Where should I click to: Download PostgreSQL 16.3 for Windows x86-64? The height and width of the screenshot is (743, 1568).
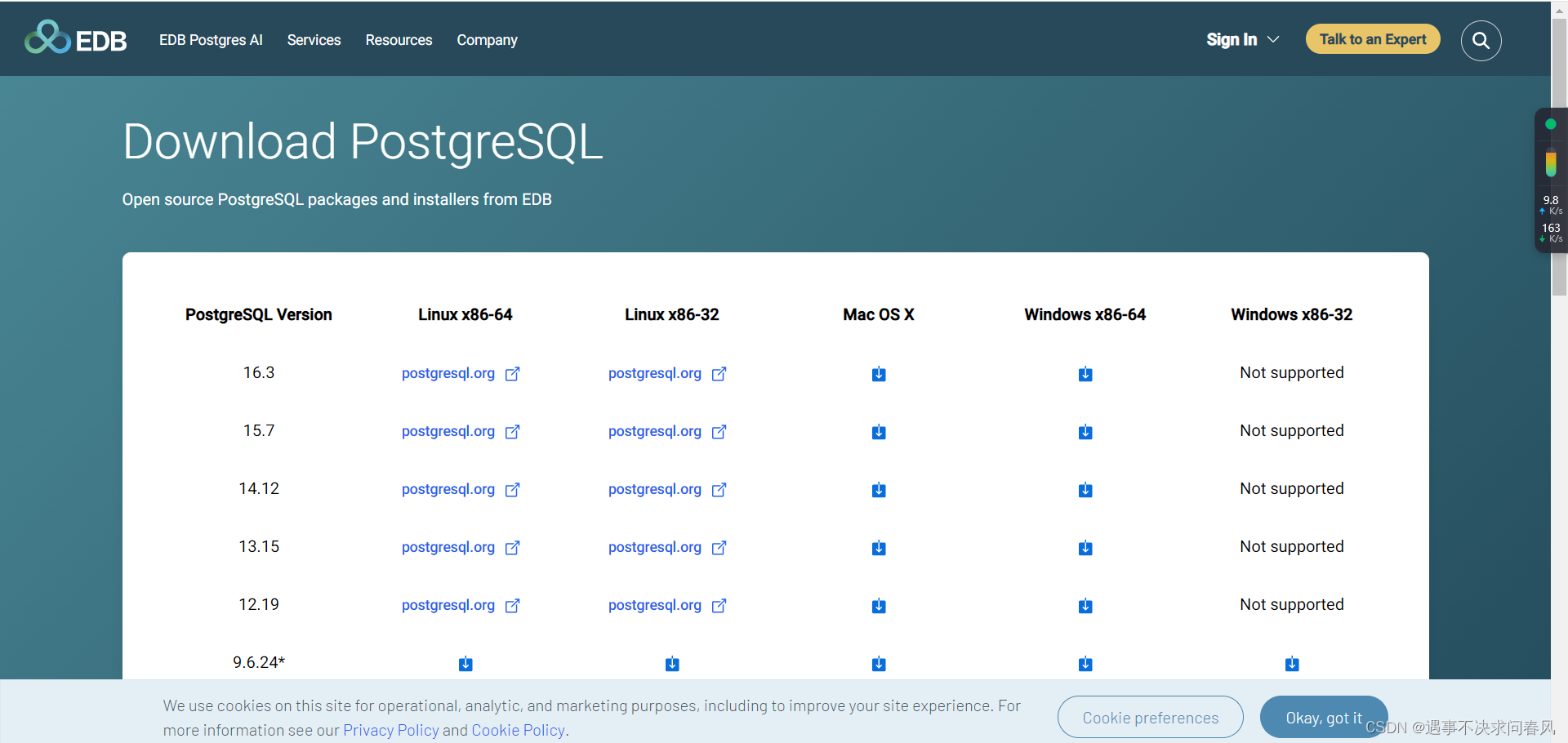(1085, 374)
